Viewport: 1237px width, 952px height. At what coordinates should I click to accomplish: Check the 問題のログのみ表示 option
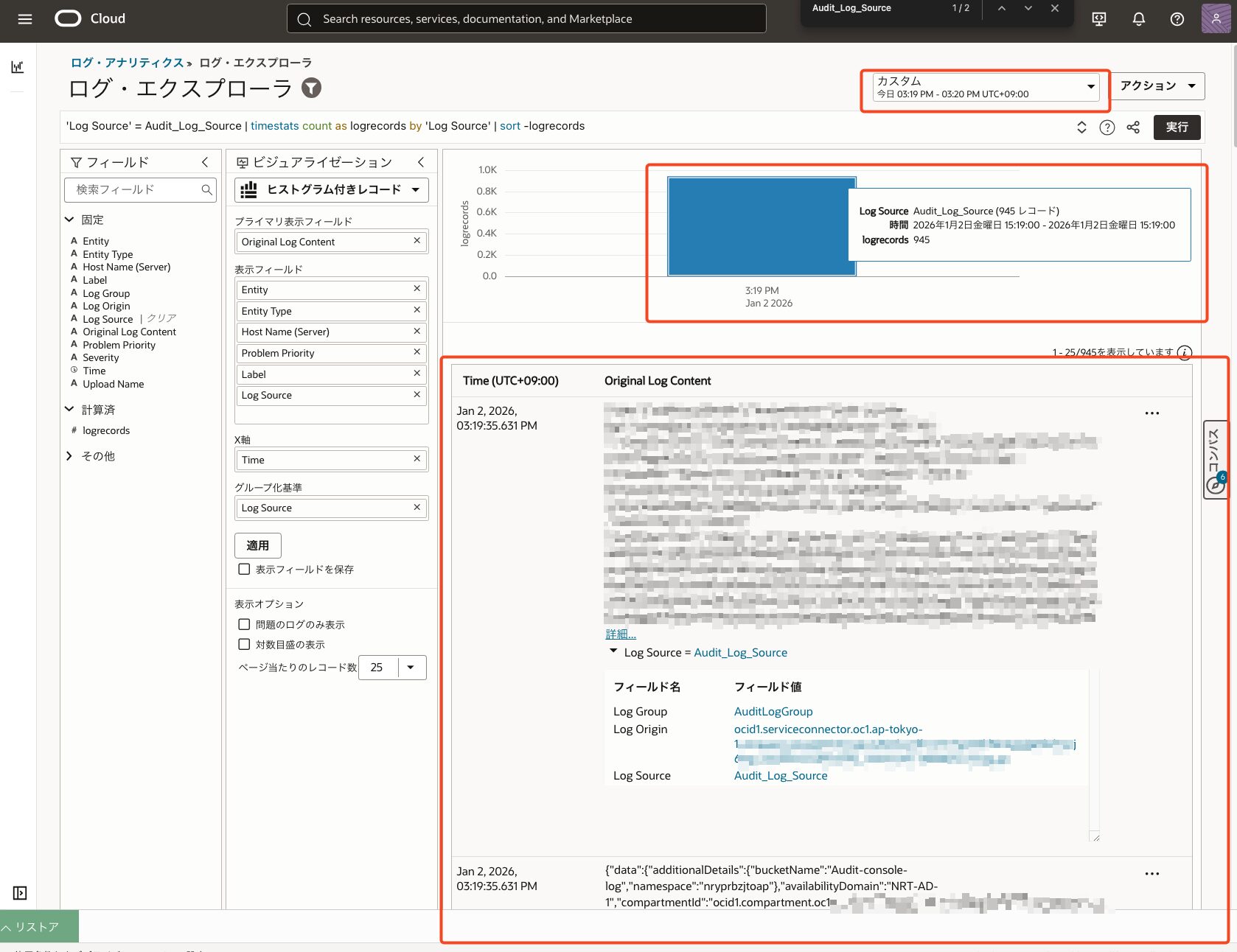(x=244, y=624)
